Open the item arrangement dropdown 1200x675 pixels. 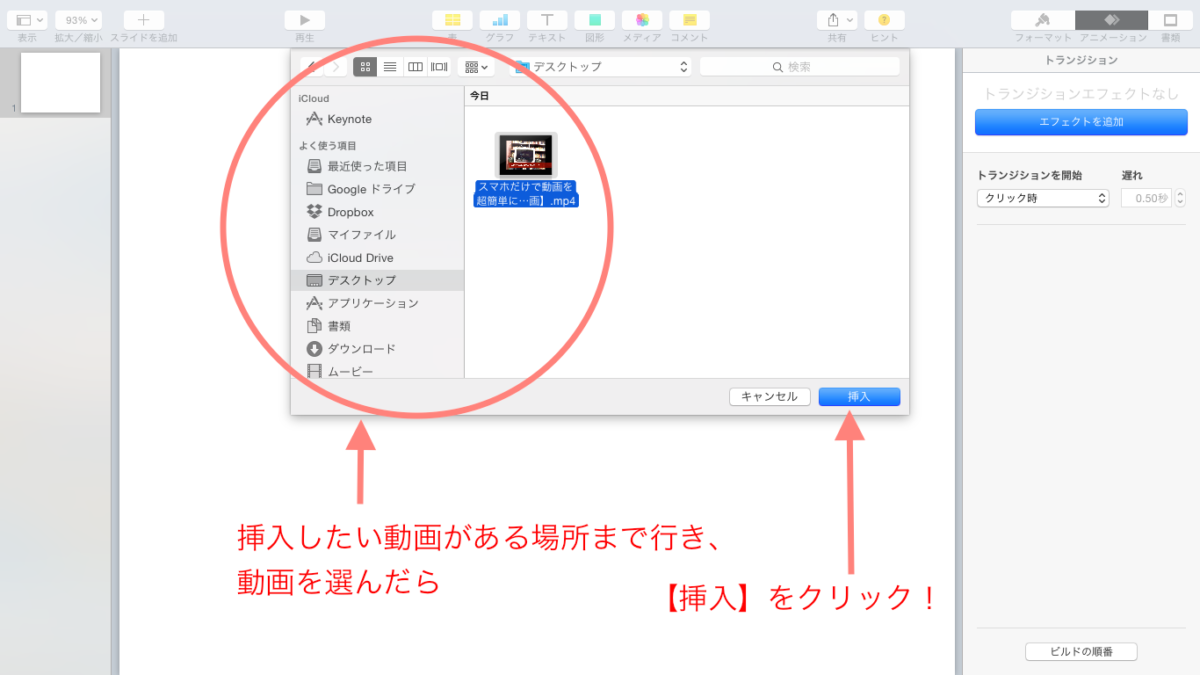476,67
